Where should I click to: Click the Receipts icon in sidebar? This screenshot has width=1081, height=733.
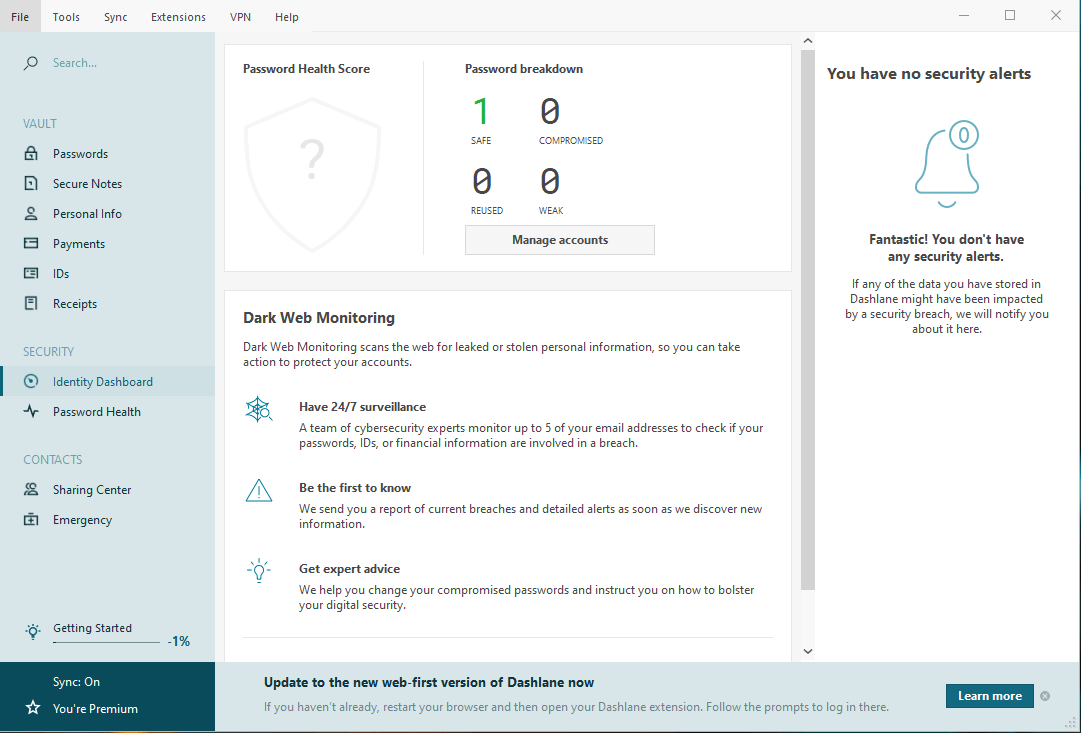click(31, 303)
